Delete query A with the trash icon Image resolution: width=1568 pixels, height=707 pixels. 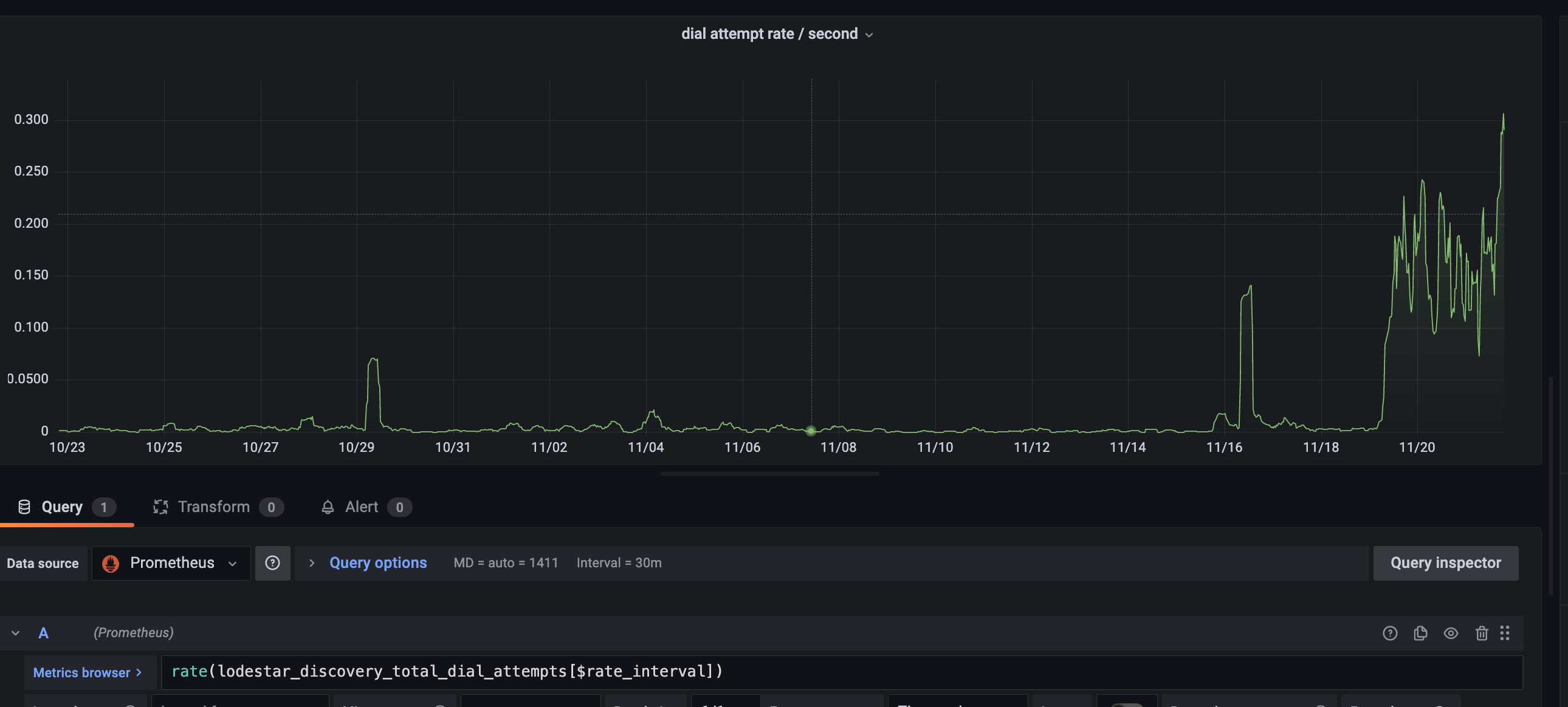[x=1482, y=633]
